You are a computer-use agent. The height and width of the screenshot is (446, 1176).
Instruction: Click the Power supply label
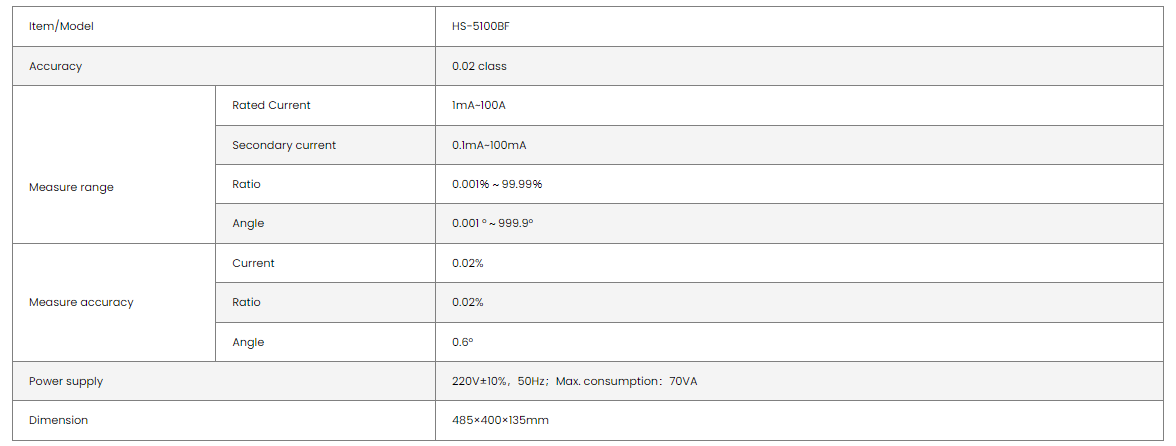(x=66, y=381)
